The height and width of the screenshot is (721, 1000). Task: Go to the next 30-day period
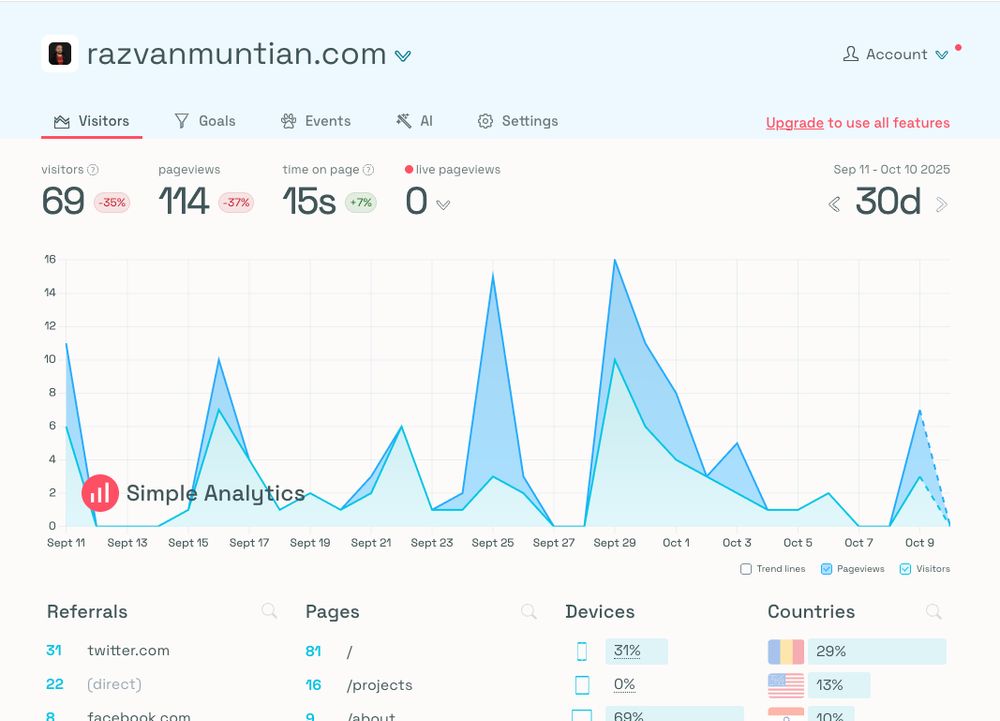941,204
